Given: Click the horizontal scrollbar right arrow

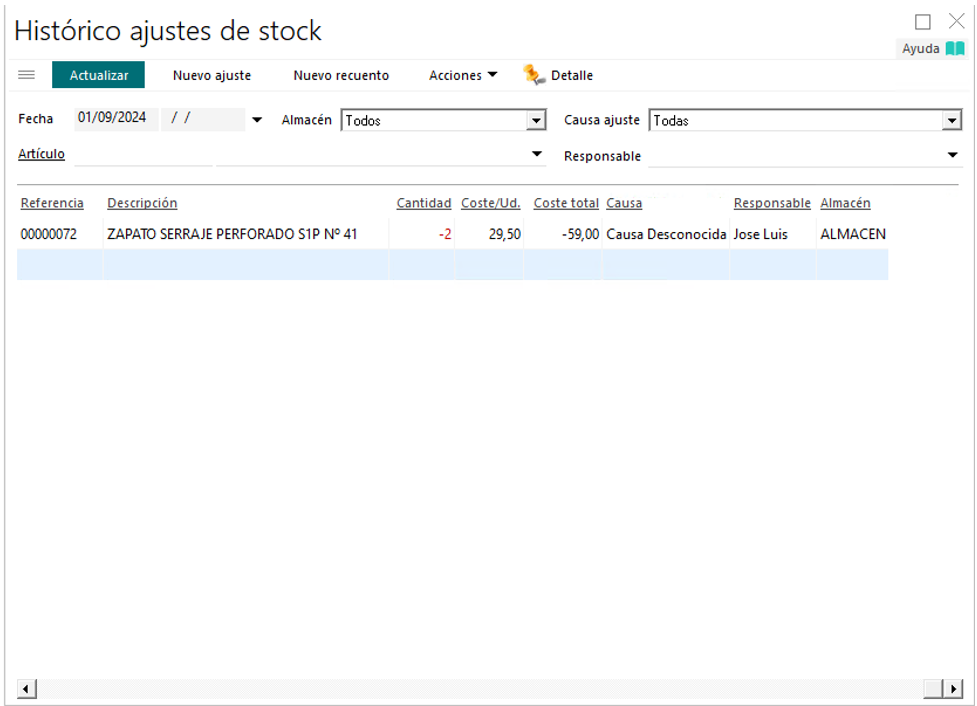Looking at the screenshot, I should click(x=954, y=689).
